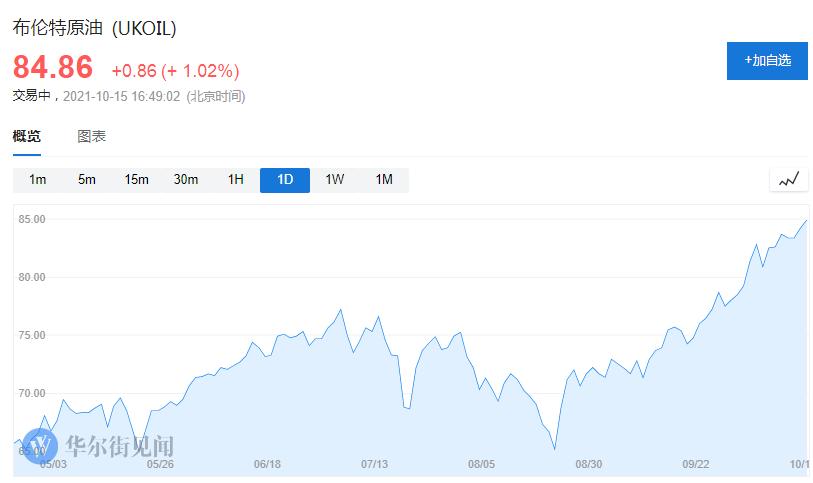Click the 08/30 date on chart axis
The width and height of the screenshot is (813, 483).
(589, 463)
